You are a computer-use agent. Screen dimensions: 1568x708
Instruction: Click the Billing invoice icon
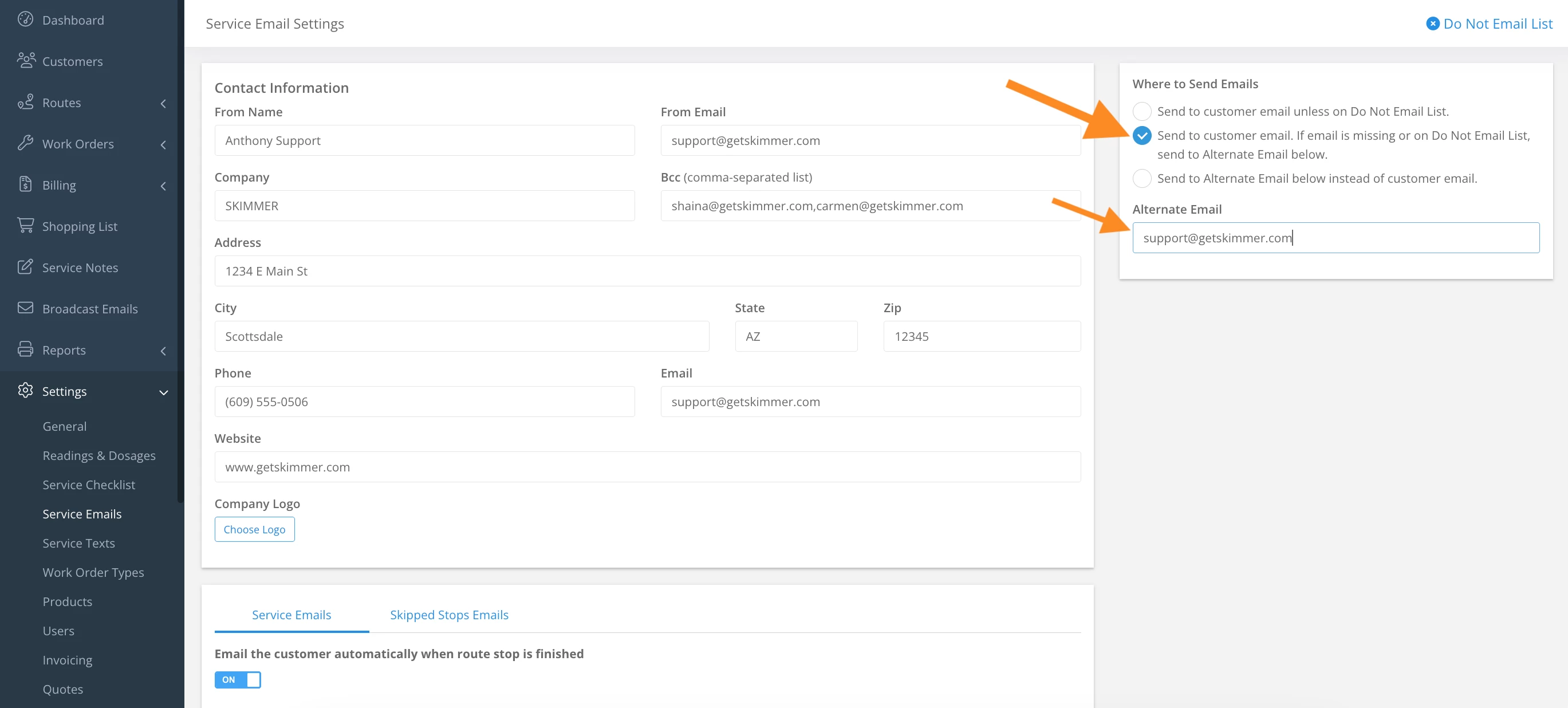coord(25,184)
